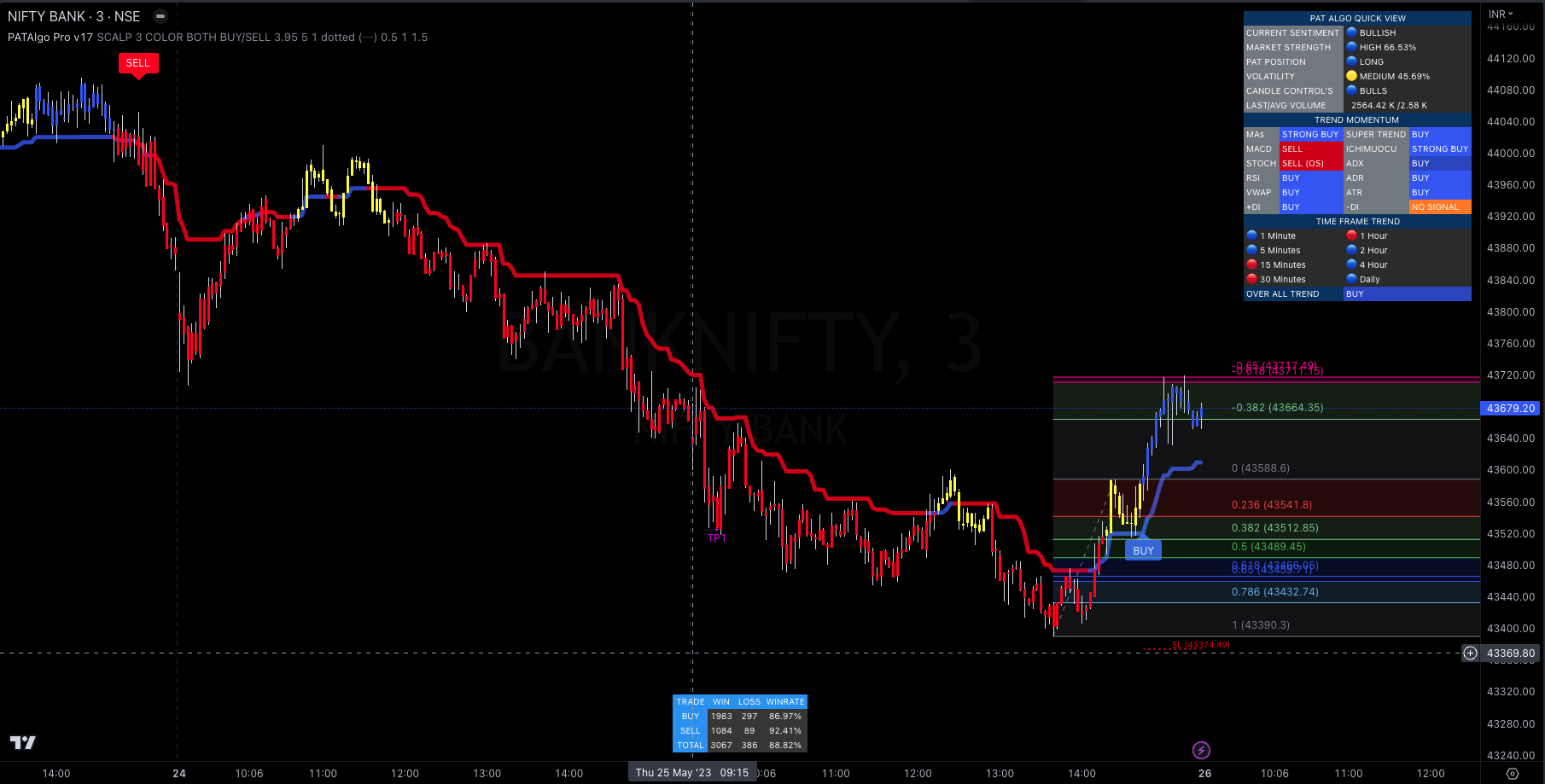Open the INR currency dropdown
This screenshot has width=1545, height=784.
[1501, 15]
